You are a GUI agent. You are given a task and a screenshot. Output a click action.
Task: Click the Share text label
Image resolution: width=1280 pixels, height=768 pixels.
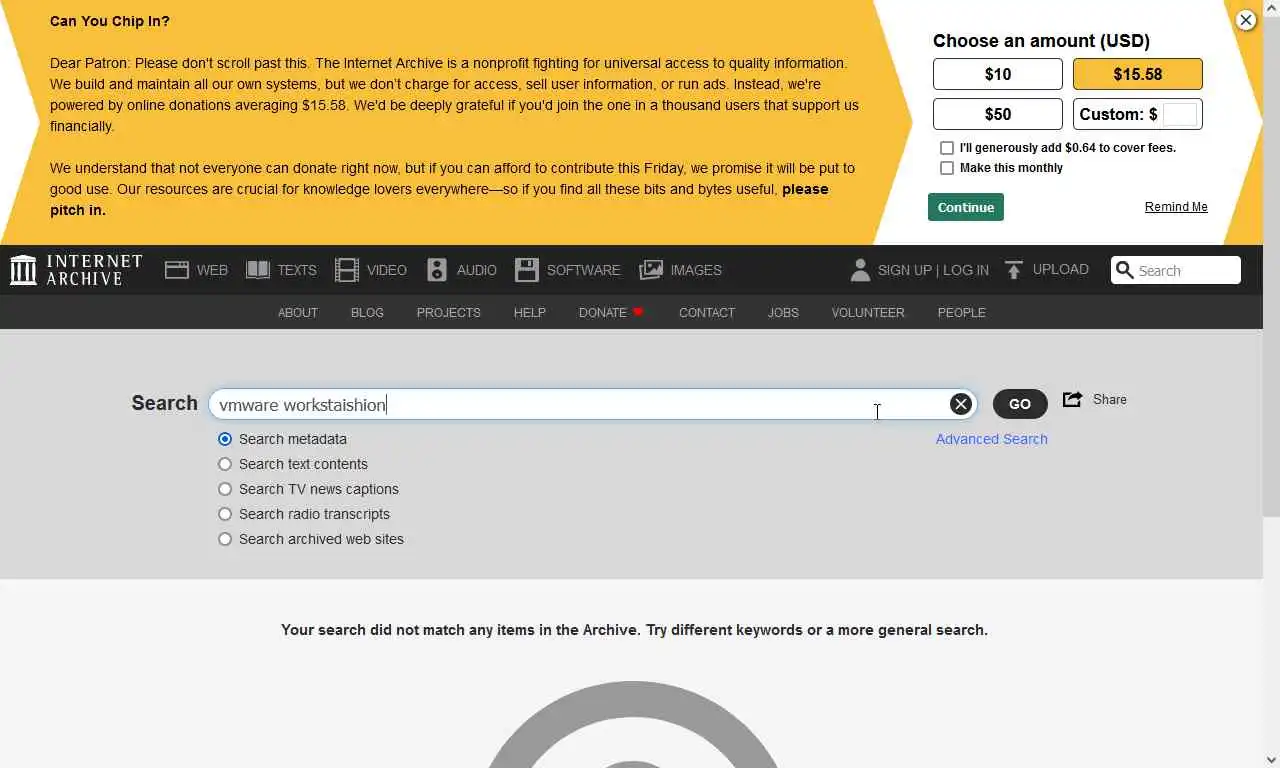tap(1110, 399)
